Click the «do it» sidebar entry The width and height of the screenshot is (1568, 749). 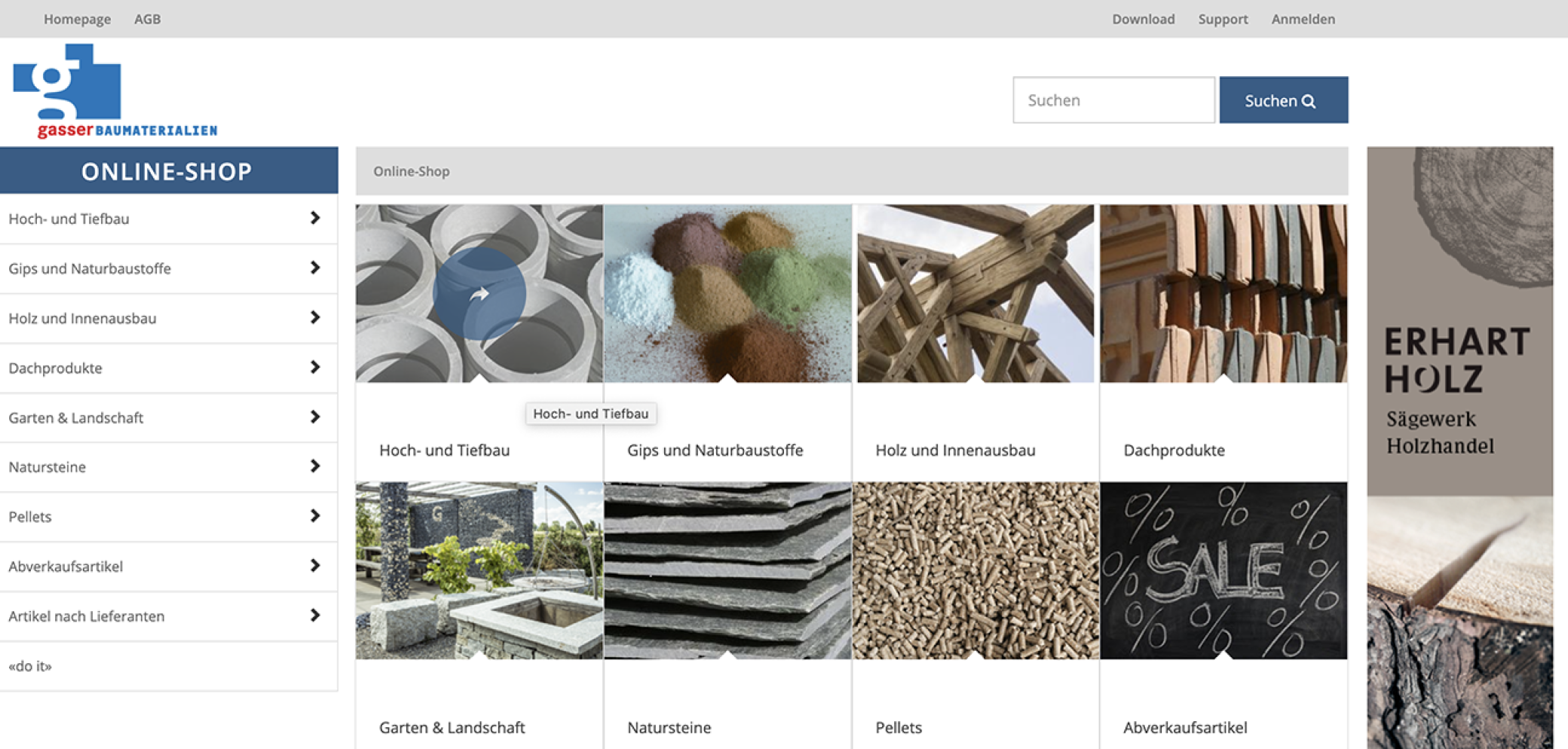[30, 666]
